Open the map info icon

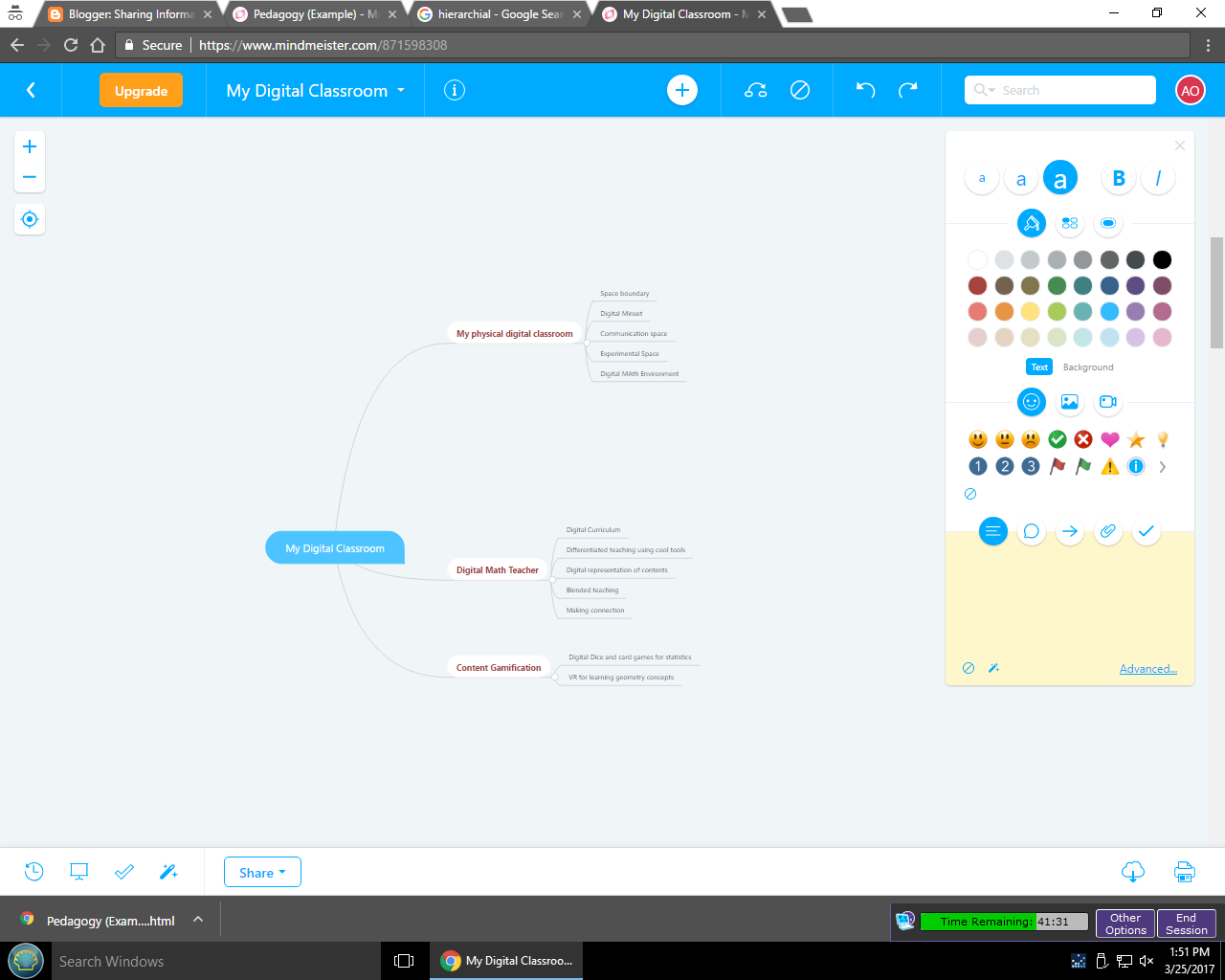point(455,90)
